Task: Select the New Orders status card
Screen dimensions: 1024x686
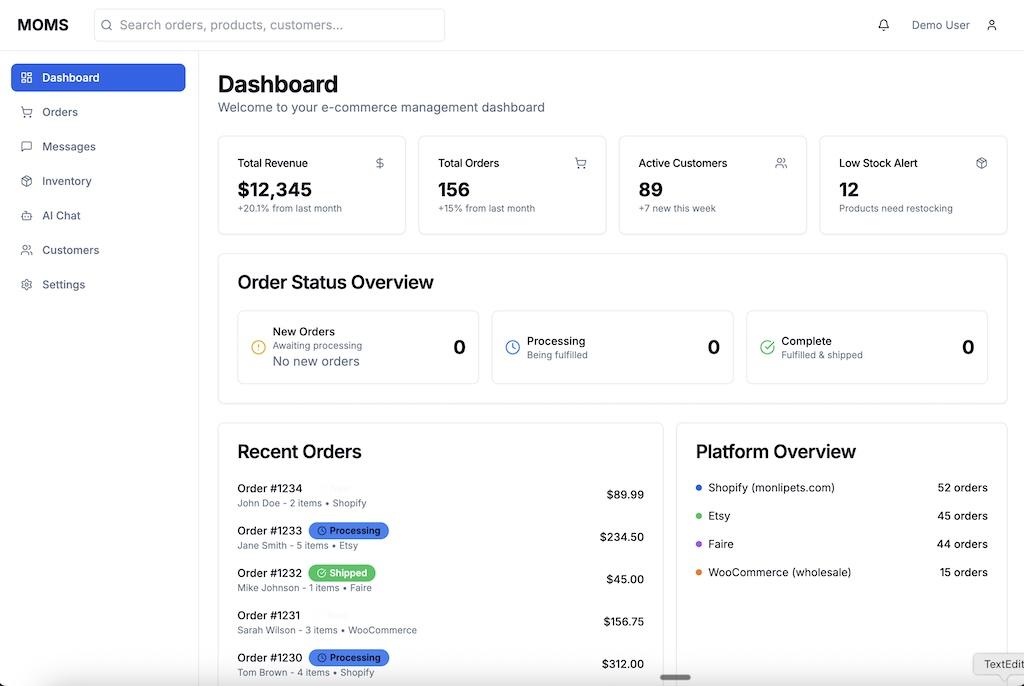Action: [x=358, y=347]
